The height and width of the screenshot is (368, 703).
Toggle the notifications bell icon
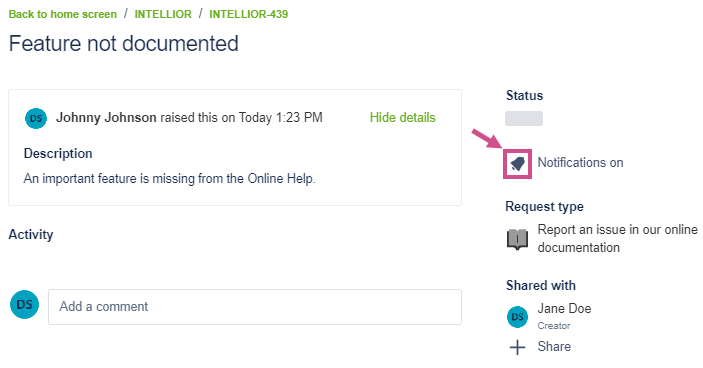coord(517,164)
